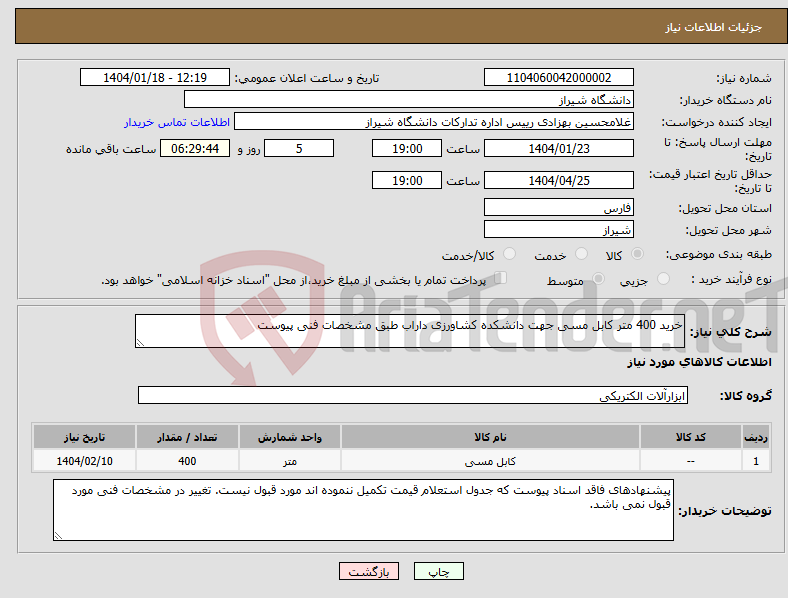Click the شماره نیاز label
Image resolution: width=788 pixels, height=598 pixels.
point(744,78)
